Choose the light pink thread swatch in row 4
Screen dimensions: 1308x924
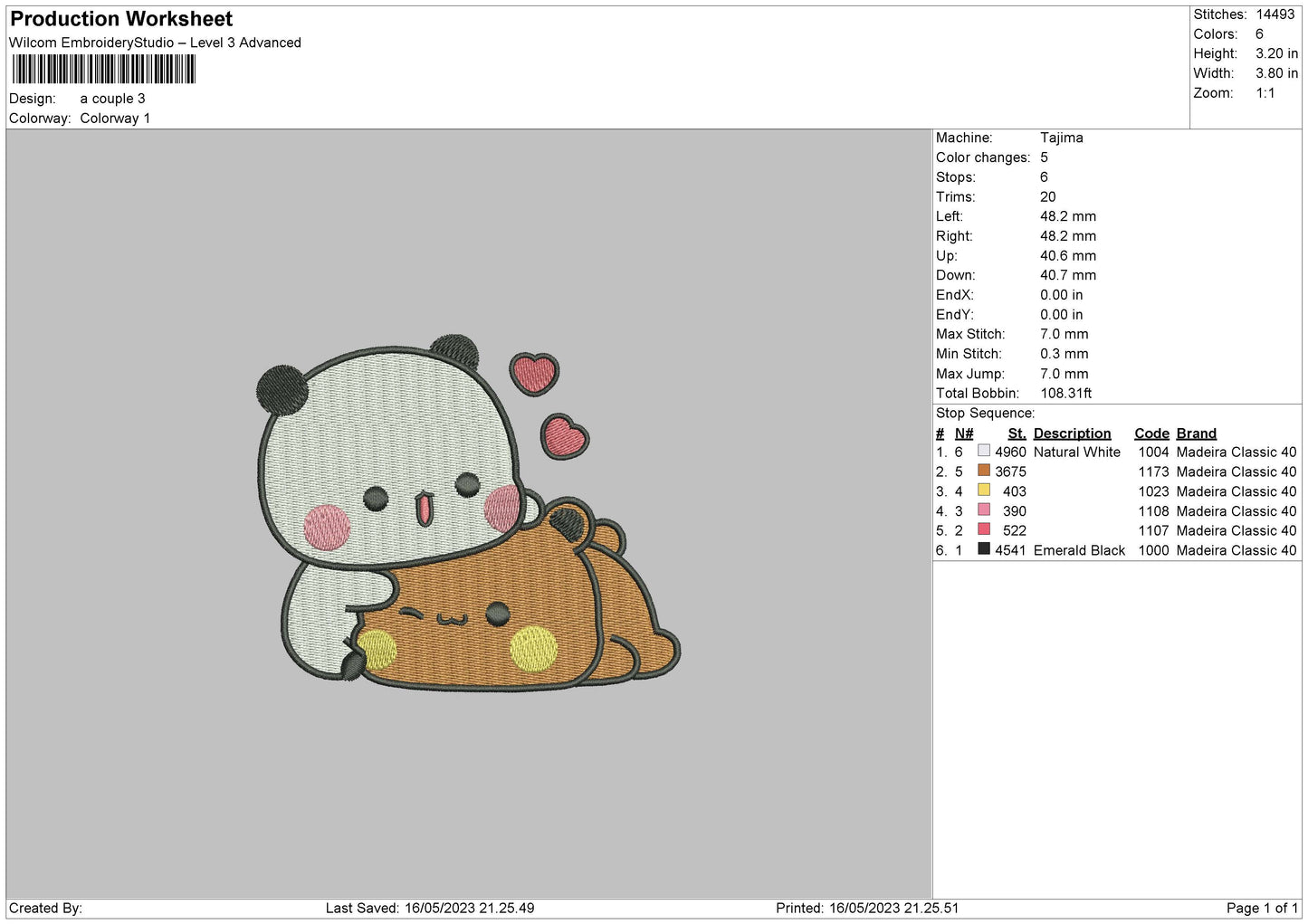point(983,510)
